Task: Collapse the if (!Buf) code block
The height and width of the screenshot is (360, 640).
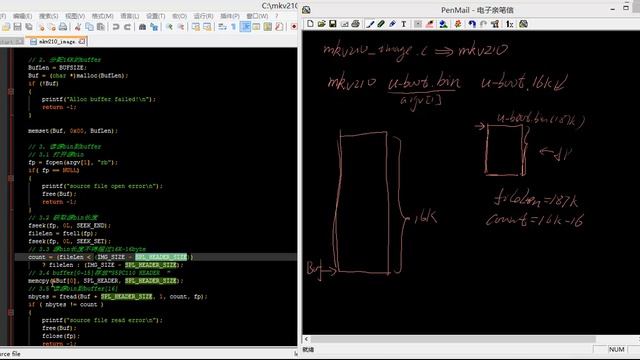Action: tap(11, 91)
